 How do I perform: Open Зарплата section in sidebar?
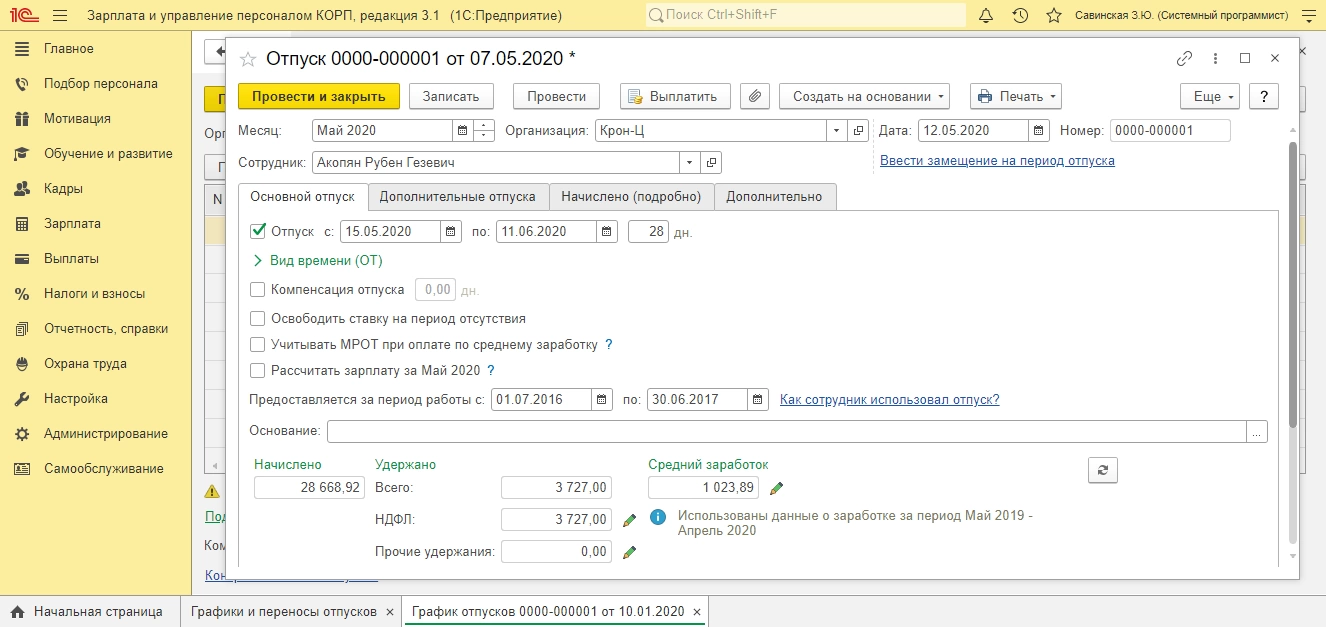coord(95,223)
